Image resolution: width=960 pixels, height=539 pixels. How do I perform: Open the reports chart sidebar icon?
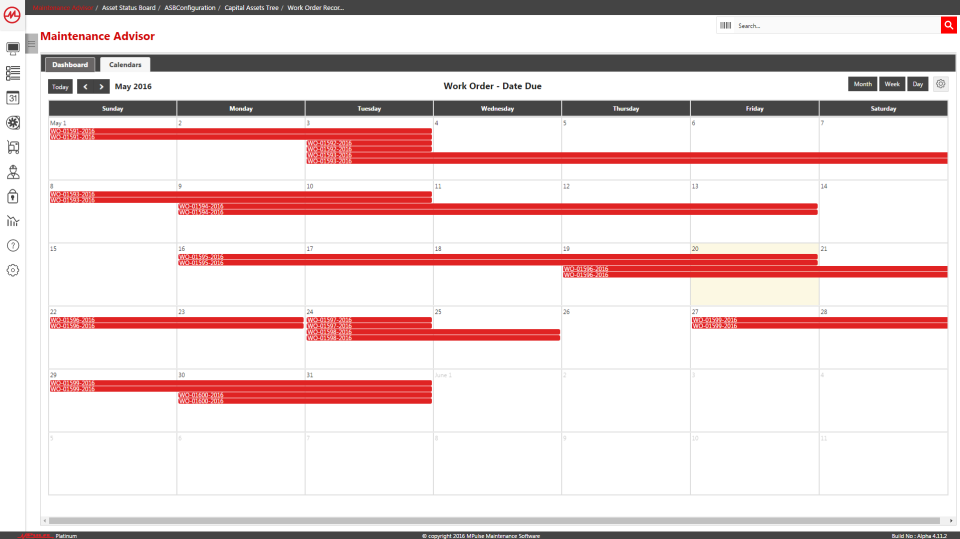[13, 221]
